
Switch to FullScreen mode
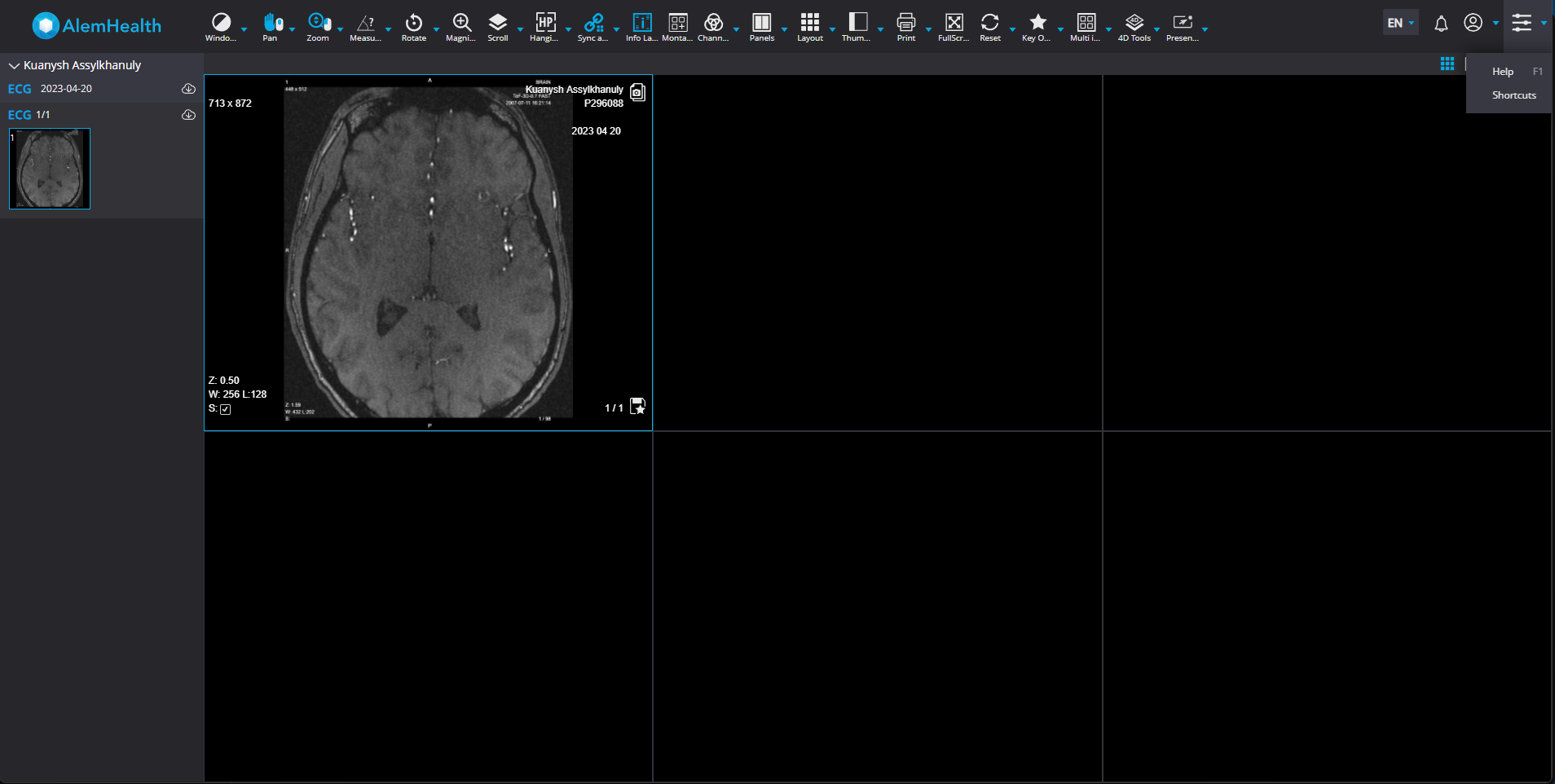[x=954, y=26]
